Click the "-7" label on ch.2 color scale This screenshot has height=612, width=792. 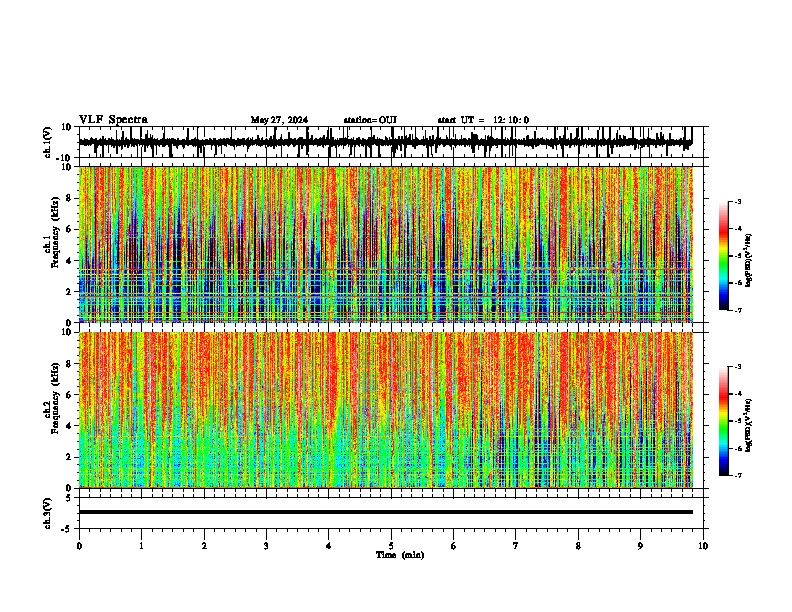click(x=737, y=475)
